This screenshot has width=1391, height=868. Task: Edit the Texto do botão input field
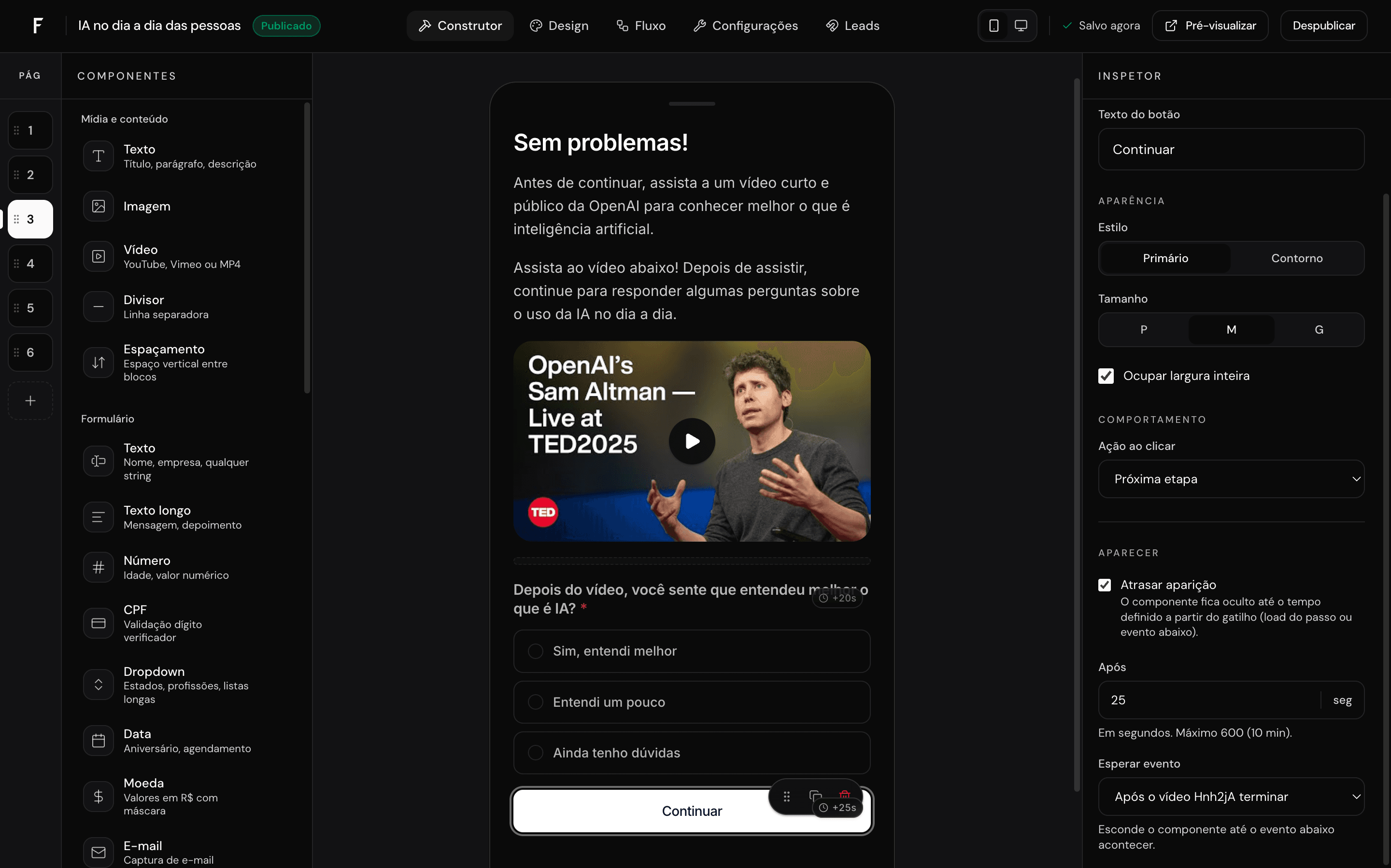[1231, 149]
